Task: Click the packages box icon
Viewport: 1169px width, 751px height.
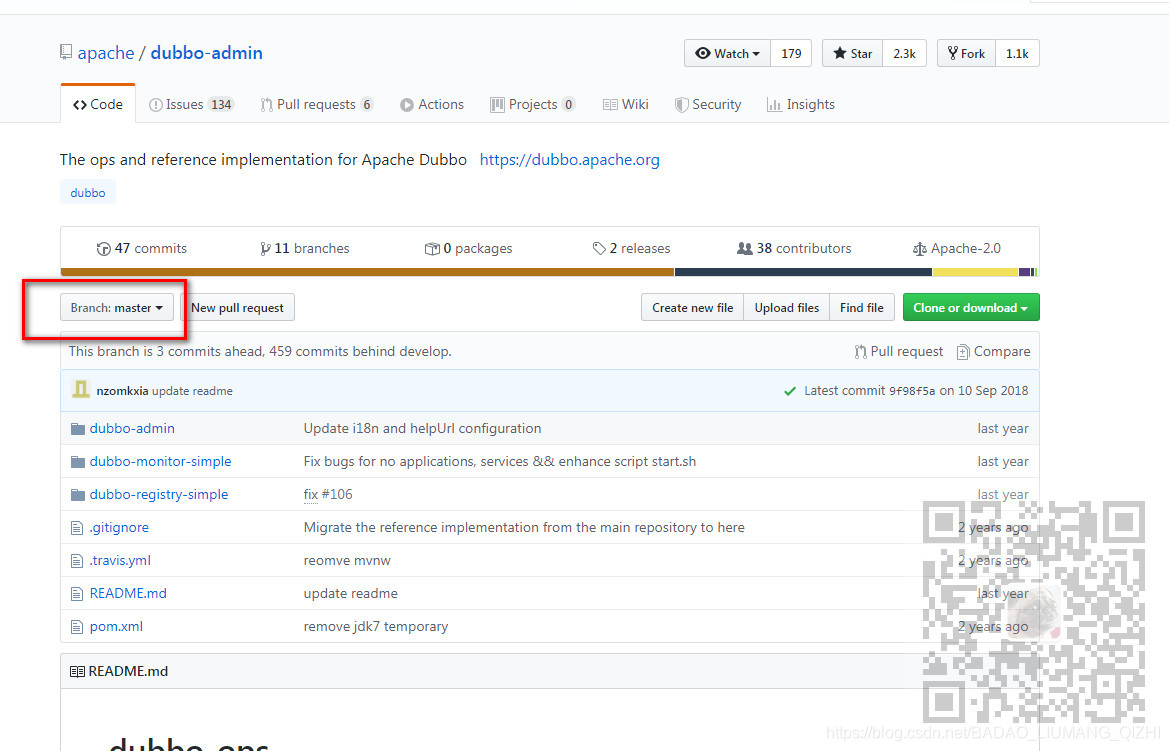Action: click(432, 249)
